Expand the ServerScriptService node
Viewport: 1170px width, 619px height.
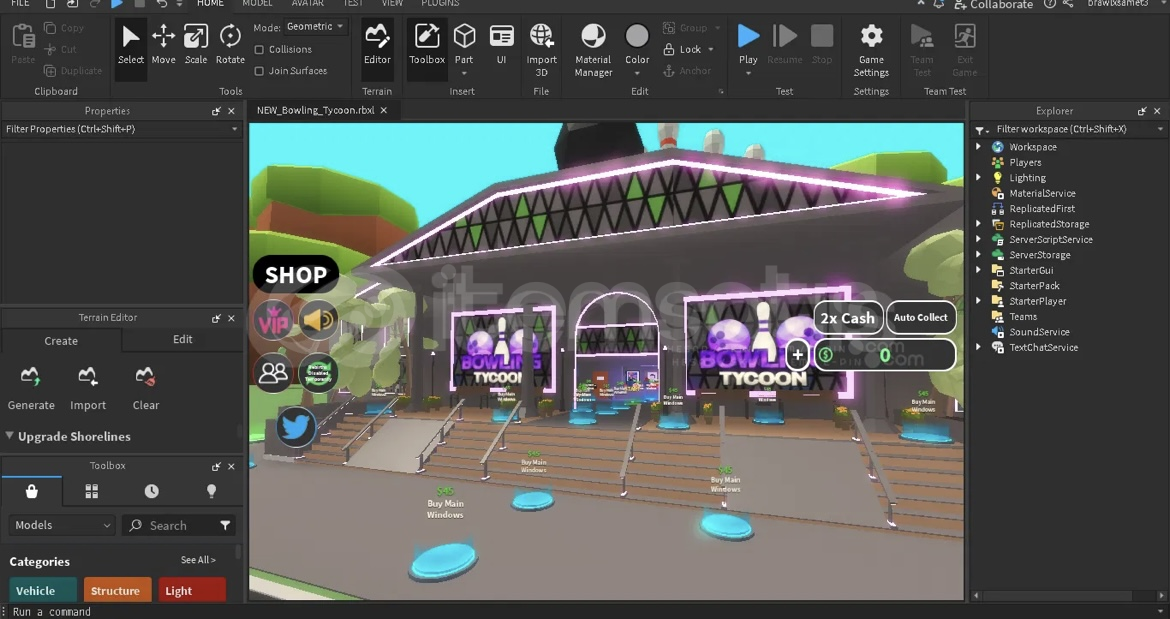pyautogui.click(x=978, y=239)
